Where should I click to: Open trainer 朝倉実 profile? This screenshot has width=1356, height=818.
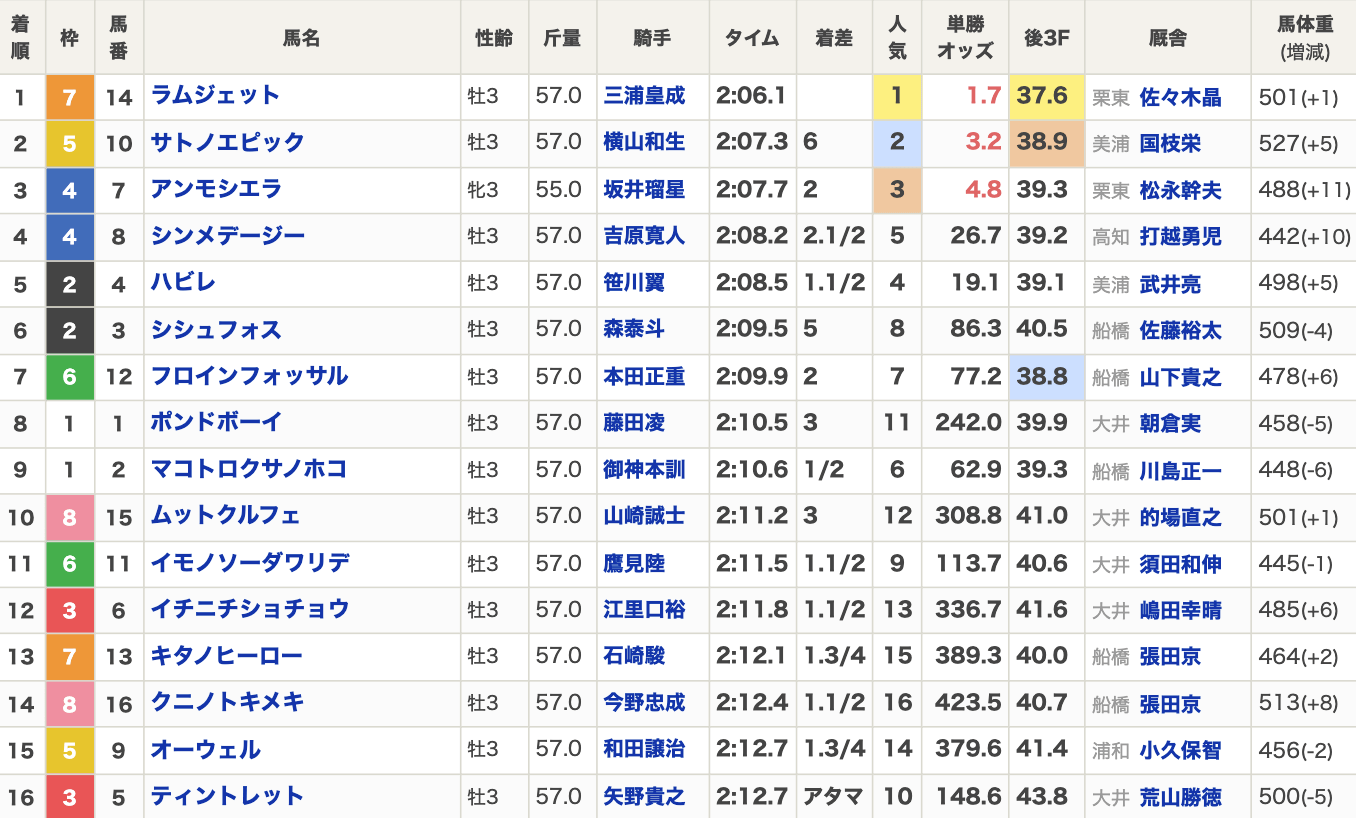[1171, 424]
